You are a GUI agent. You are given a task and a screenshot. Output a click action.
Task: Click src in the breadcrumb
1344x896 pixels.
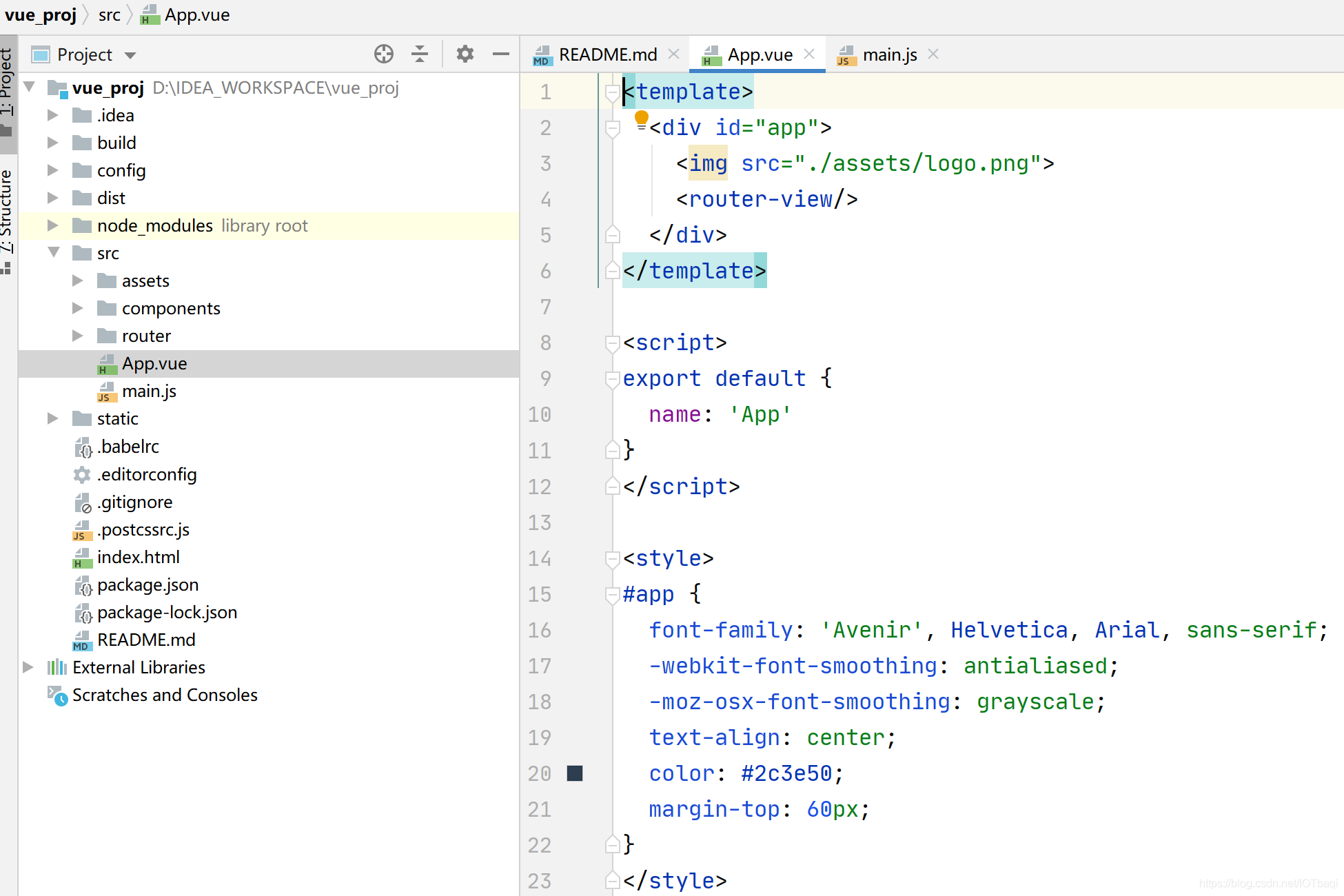coord(109,14)
